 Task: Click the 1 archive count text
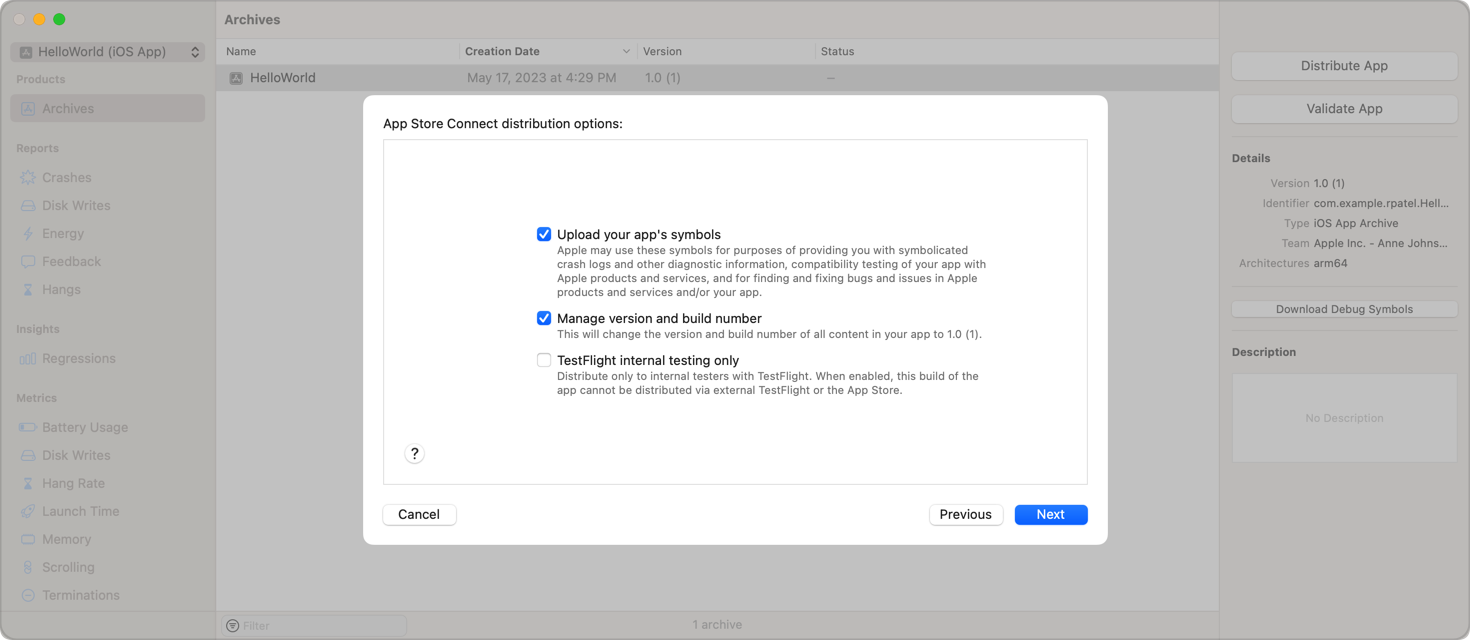717,625
